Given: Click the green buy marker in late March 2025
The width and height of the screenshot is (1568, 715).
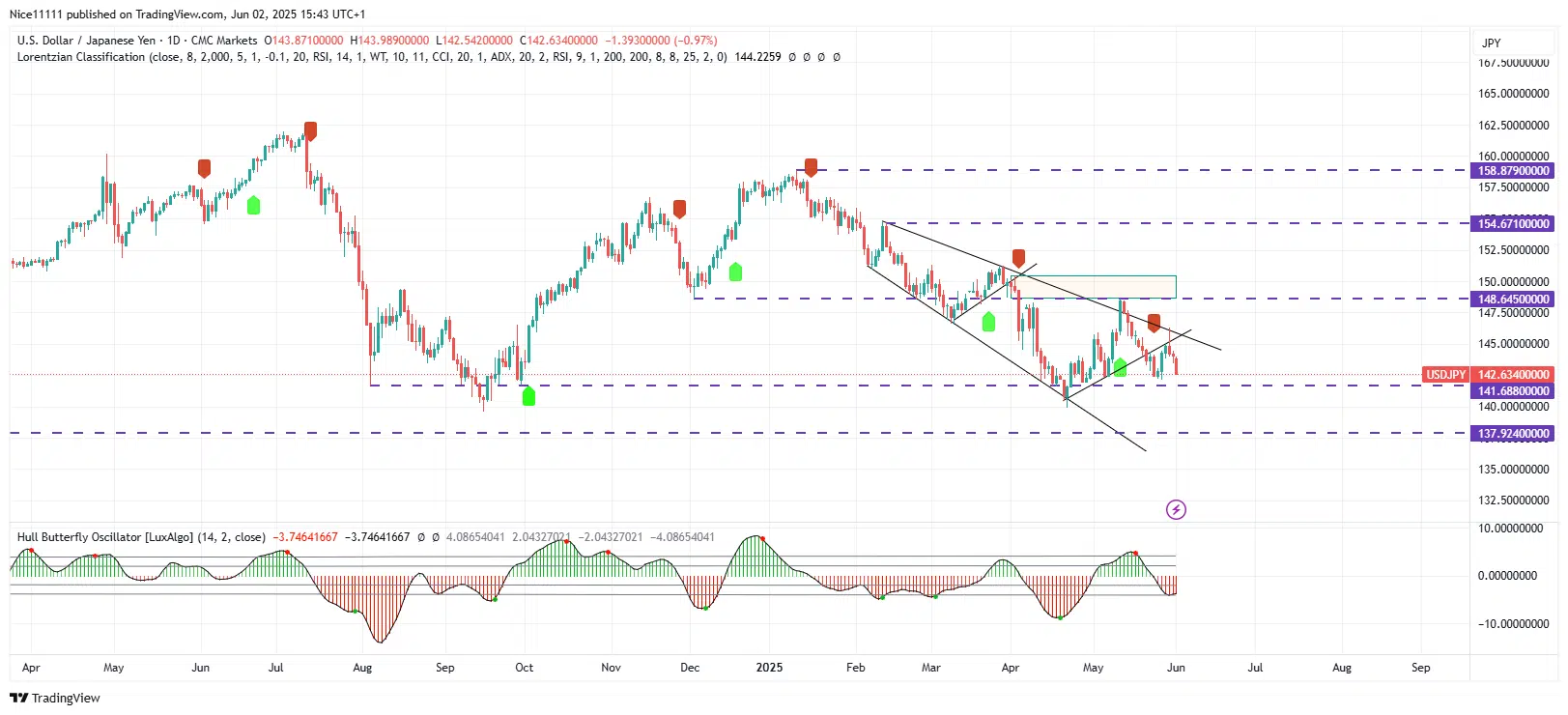Looking at the screenshot, I should point(988,322).
